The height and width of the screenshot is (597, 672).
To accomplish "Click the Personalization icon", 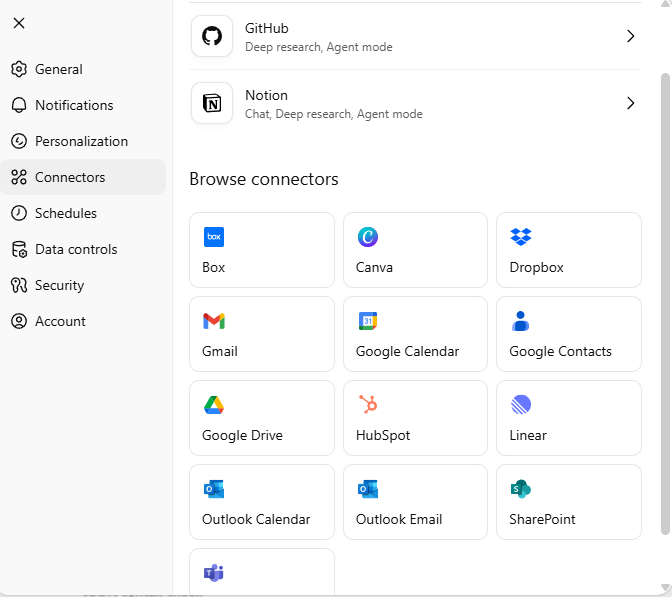I will pos(19,141).
